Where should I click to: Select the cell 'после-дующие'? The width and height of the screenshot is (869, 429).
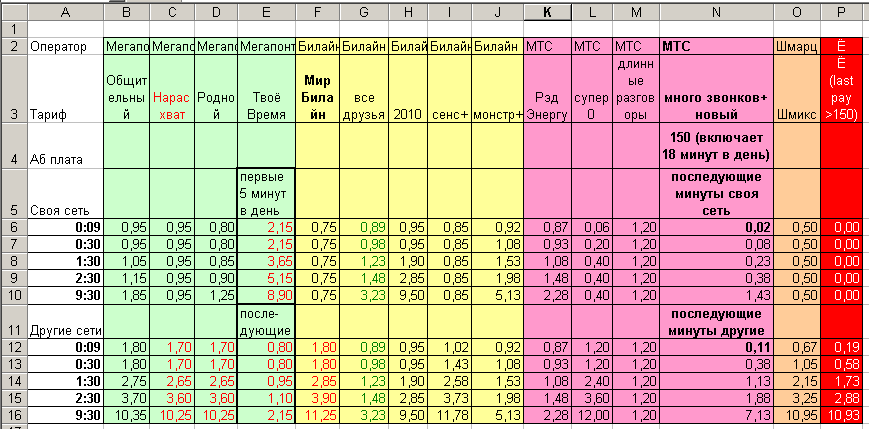[266, 321]
